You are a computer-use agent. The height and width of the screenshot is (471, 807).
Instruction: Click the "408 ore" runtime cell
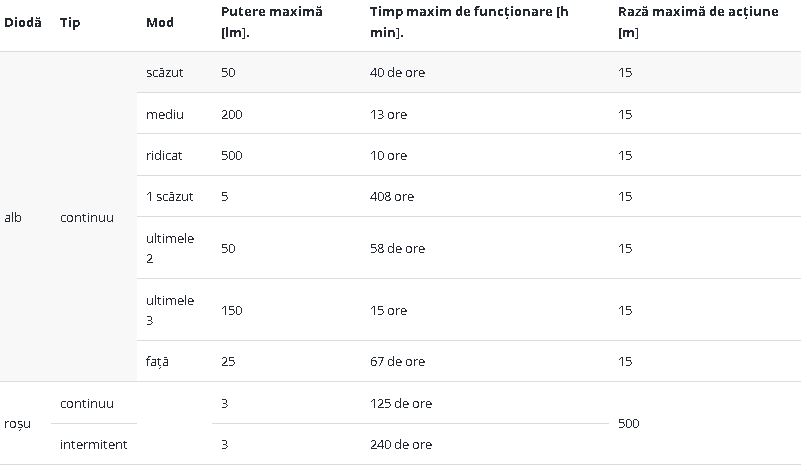click(x=391, y=197)
